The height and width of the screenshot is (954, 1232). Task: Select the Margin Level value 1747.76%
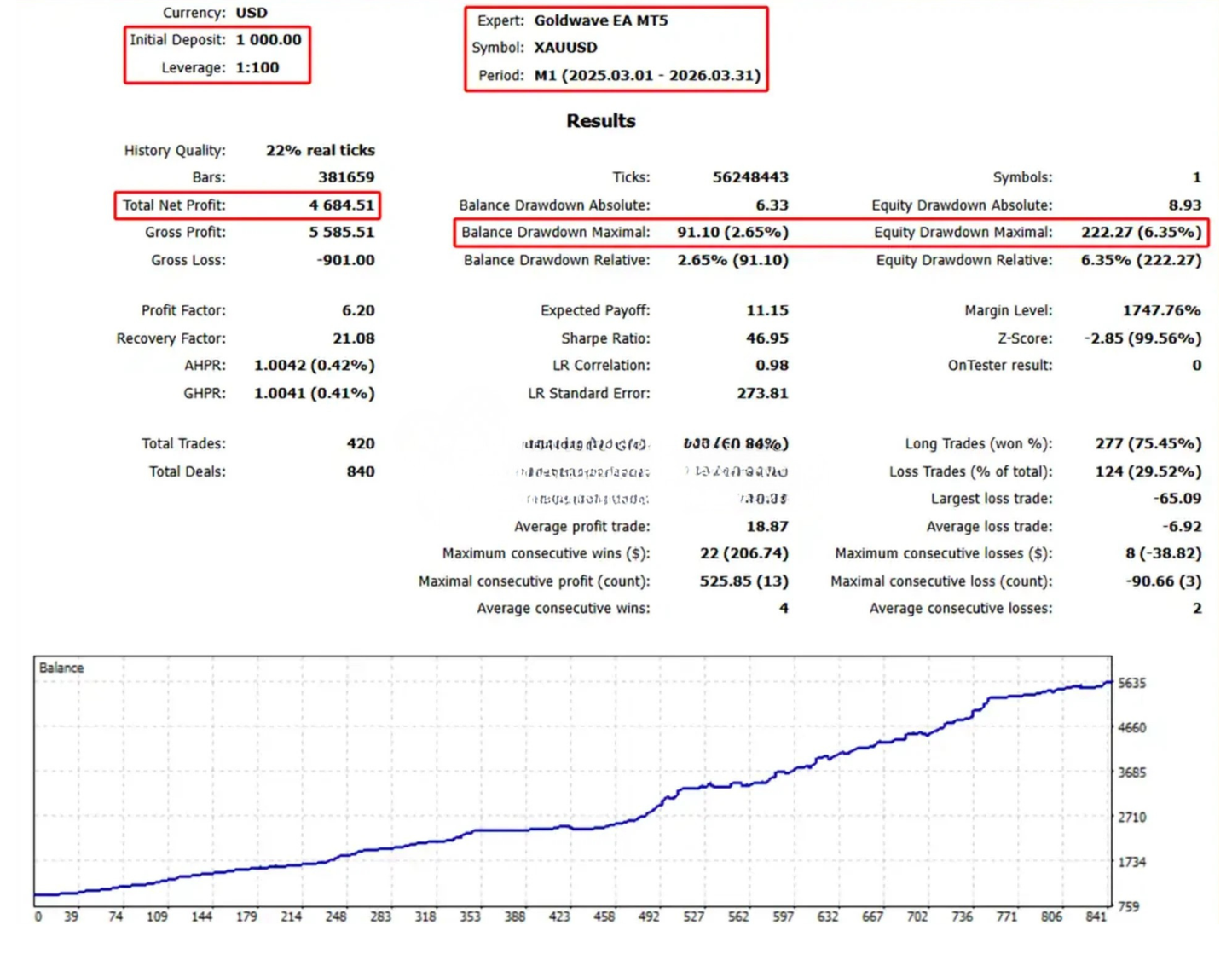1161,310
